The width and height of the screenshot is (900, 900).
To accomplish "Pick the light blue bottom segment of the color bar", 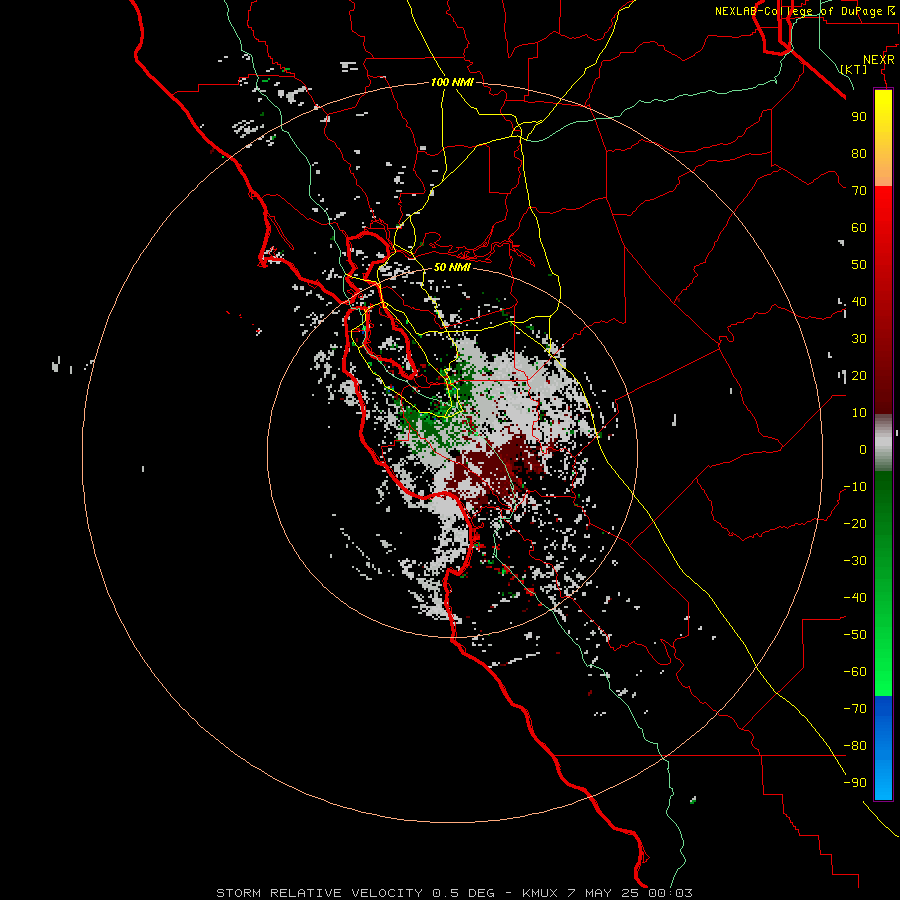I will coord(883,778).
